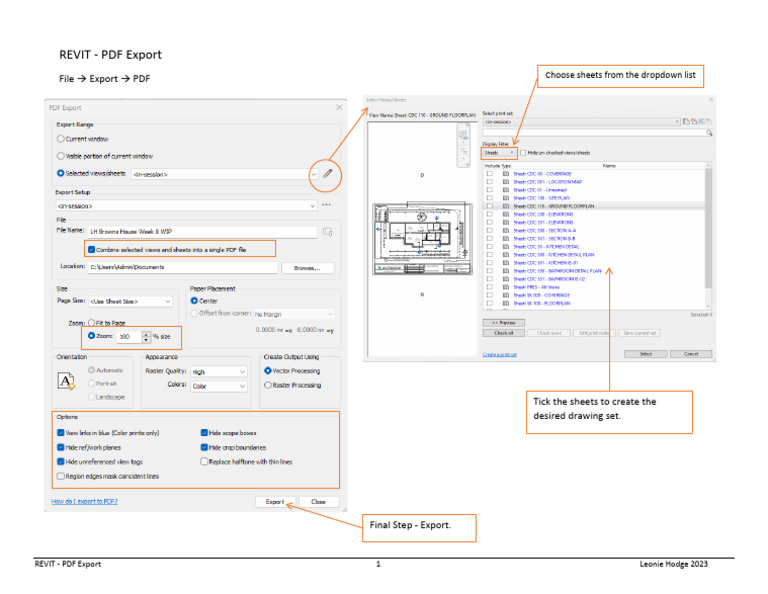The width and height of the screenshot is (768, 594).
Task: Enable Replace halftone with thin lines
Action: [204, 461]
